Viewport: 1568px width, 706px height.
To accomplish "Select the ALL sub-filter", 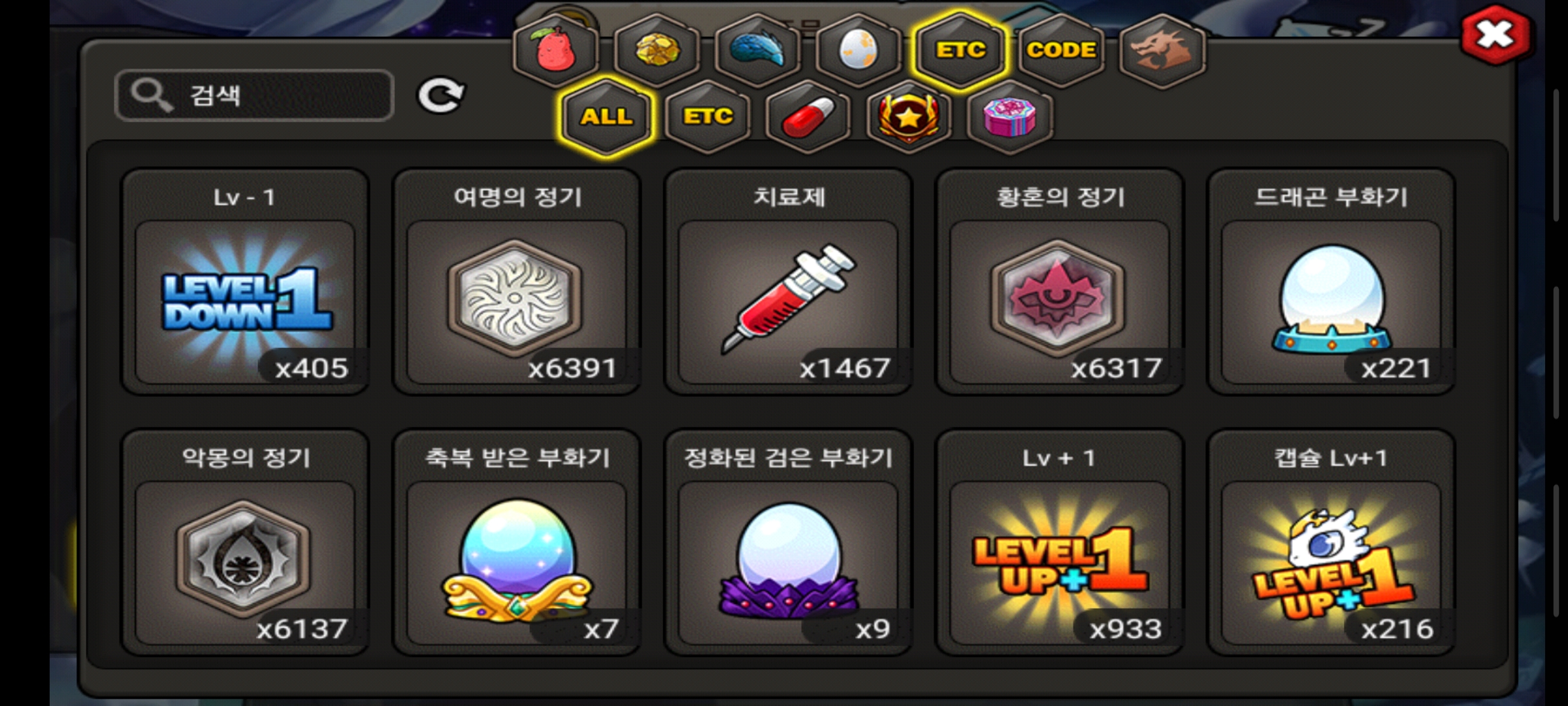I will 607,116.
